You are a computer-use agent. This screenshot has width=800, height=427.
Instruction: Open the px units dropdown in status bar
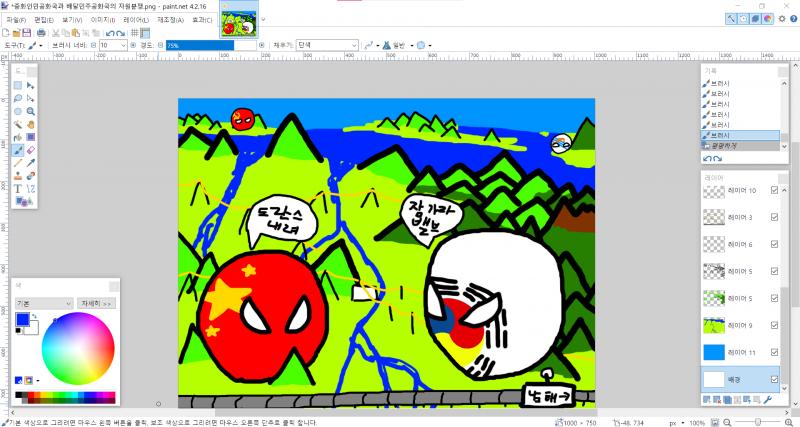676,423
